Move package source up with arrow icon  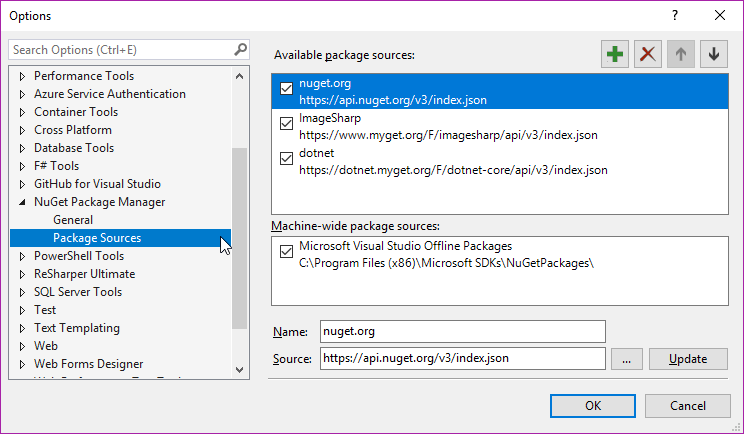tap(681, 55)
